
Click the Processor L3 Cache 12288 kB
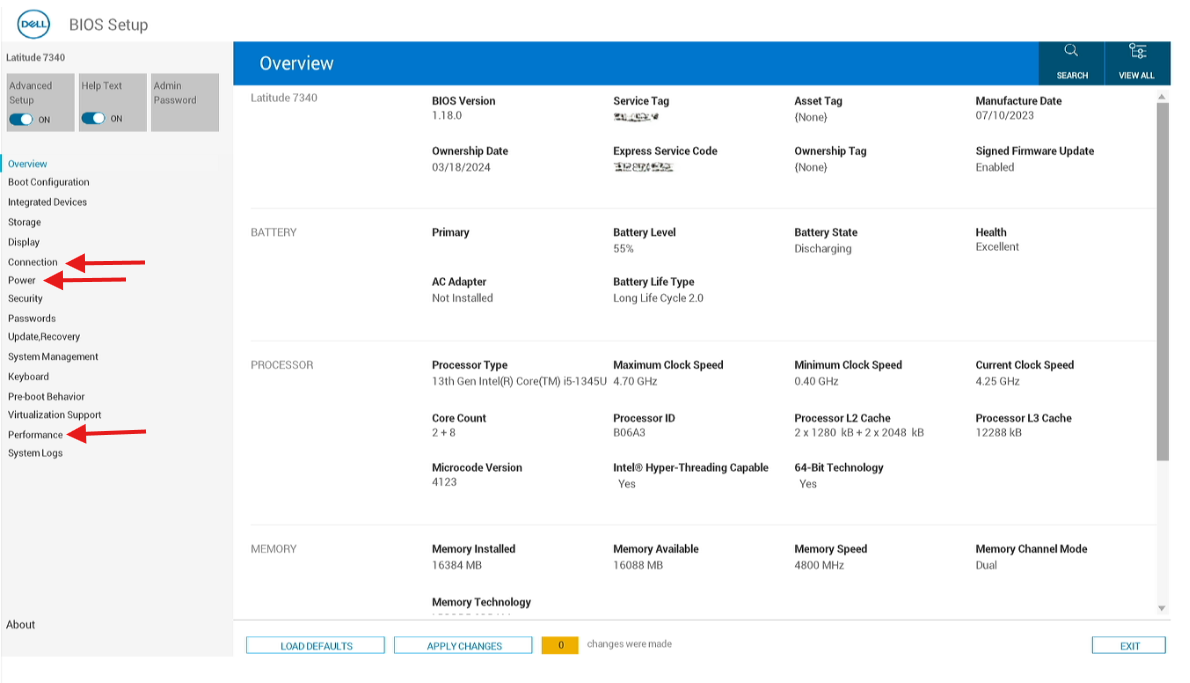(x=999, y=433)
